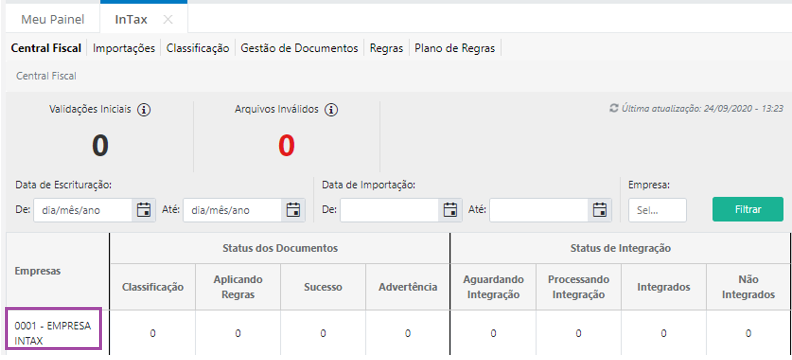792x360 pixels.
Task: Click the Validações Iniciais count 0
Action: (x=100, y=145)
